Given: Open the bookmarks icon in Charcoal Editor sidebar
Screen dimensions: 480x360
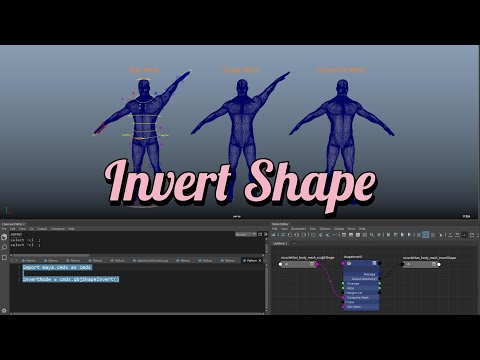Looking at the screenshot, I should (4, 258).
